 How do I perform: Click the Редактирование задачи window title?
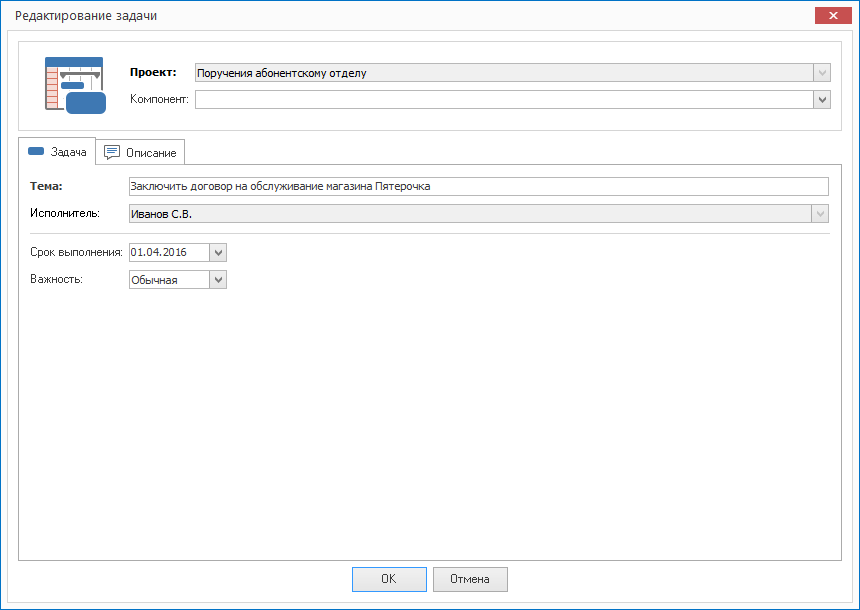coord(86,15)
